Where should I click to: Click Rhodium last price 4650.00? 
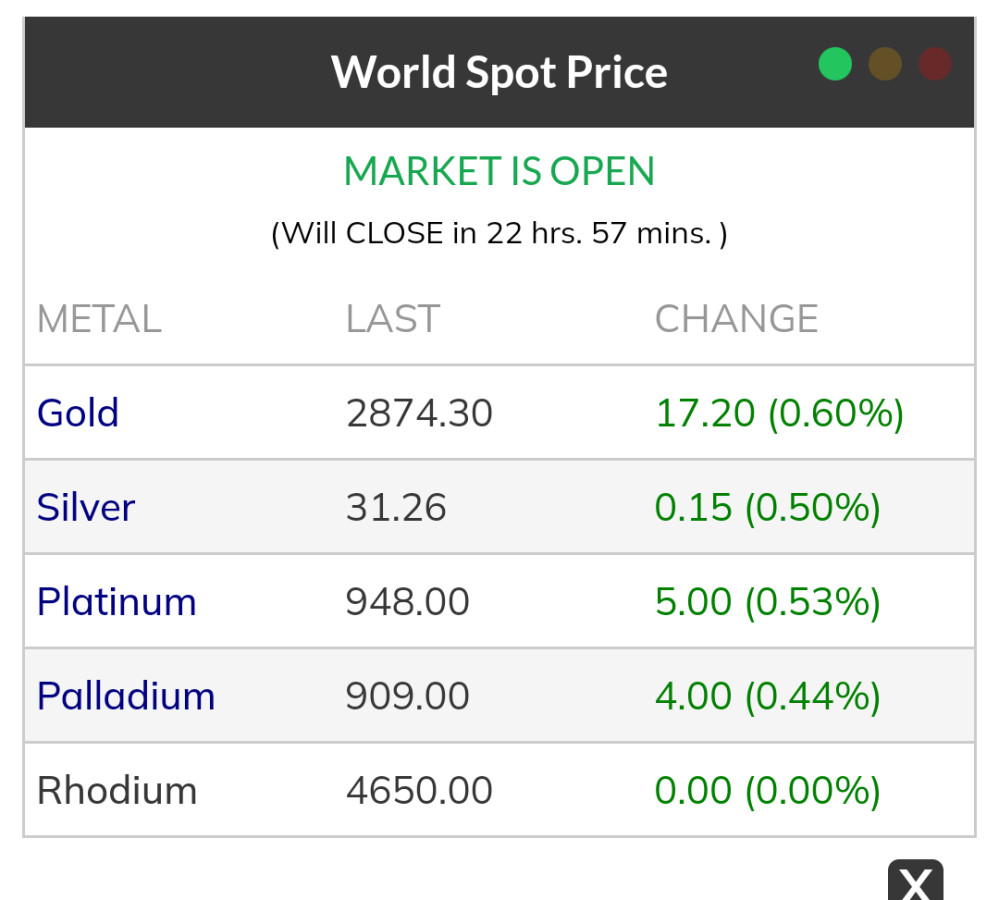click(419, 791)
